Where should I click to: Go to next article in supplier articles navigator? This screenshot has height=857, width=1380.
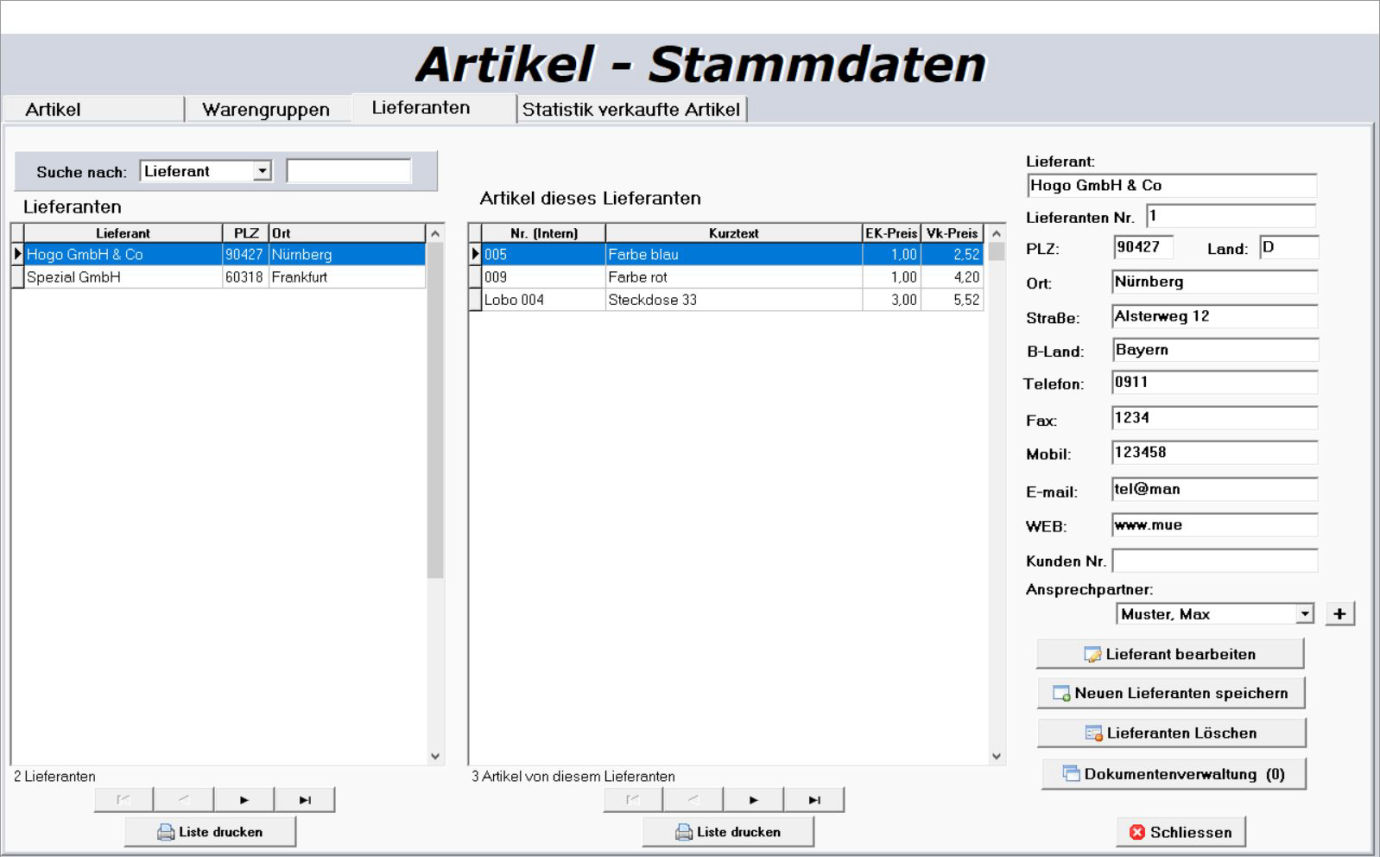[x=753, y=800]
